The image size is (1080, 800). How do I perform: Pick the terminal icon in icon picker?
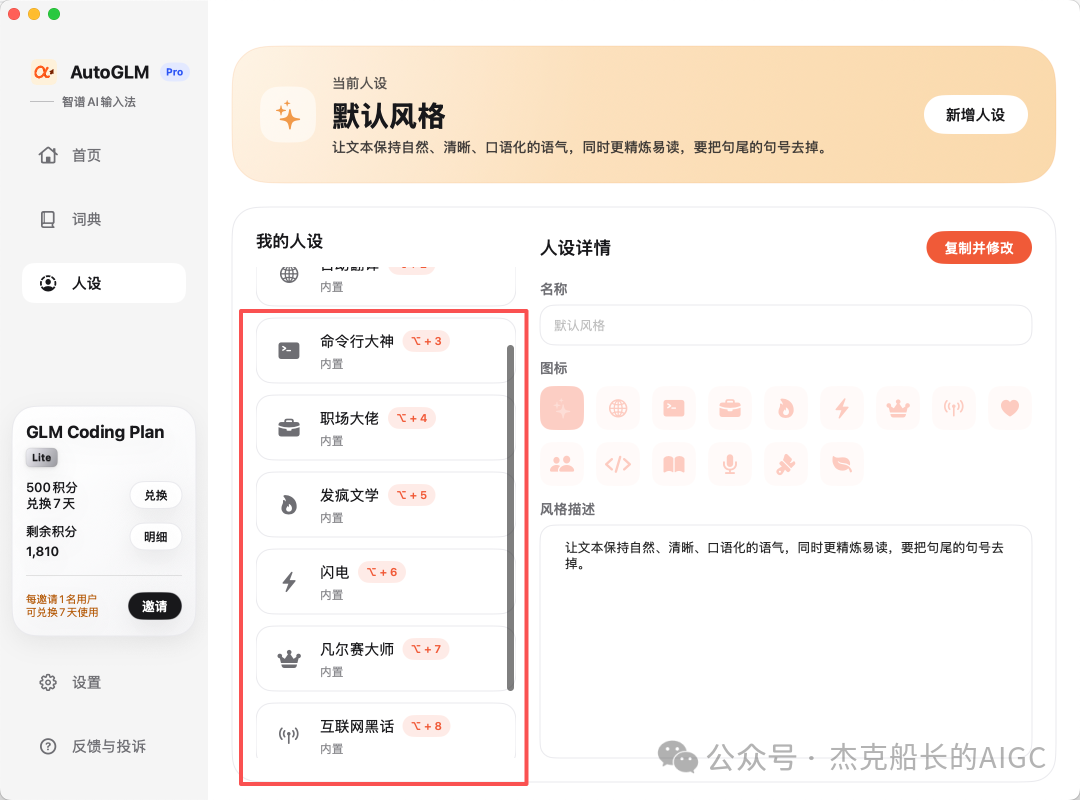[674, 408]
